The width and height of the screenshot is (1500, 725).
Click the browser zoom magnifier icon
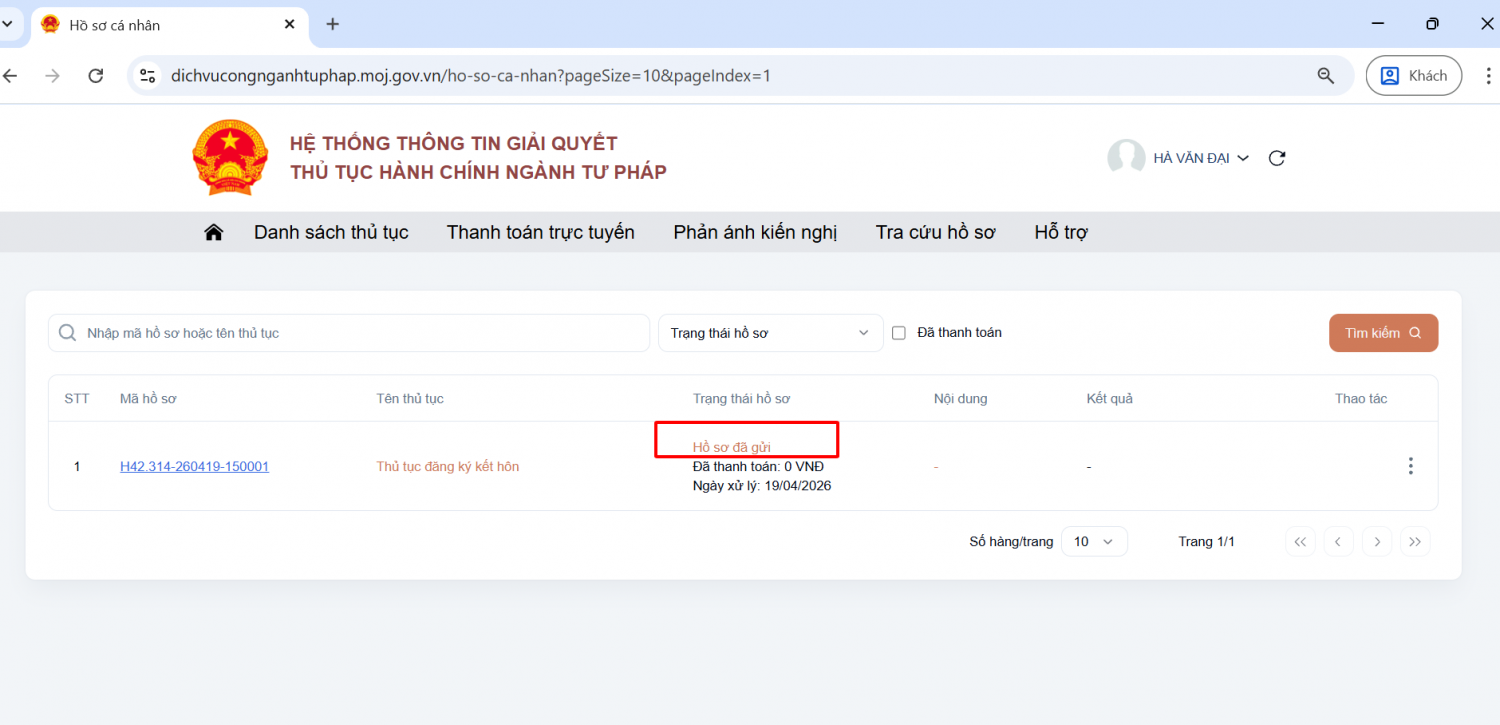pos(1326,76)
